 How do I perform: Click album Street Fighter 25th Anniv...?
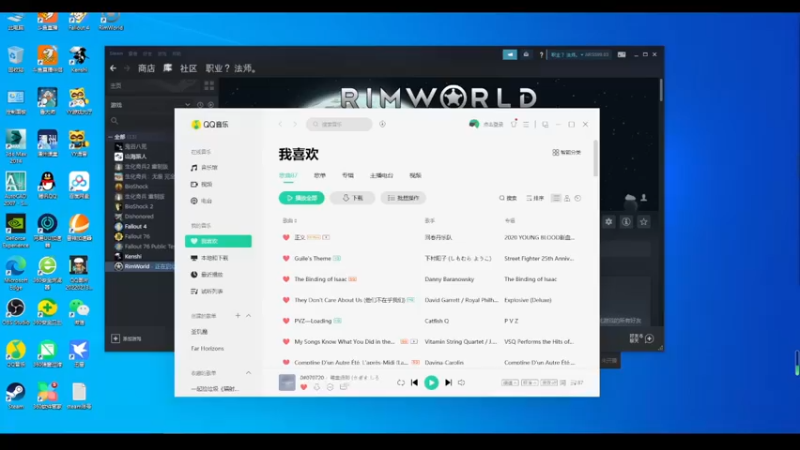click(x=539, y=258)
